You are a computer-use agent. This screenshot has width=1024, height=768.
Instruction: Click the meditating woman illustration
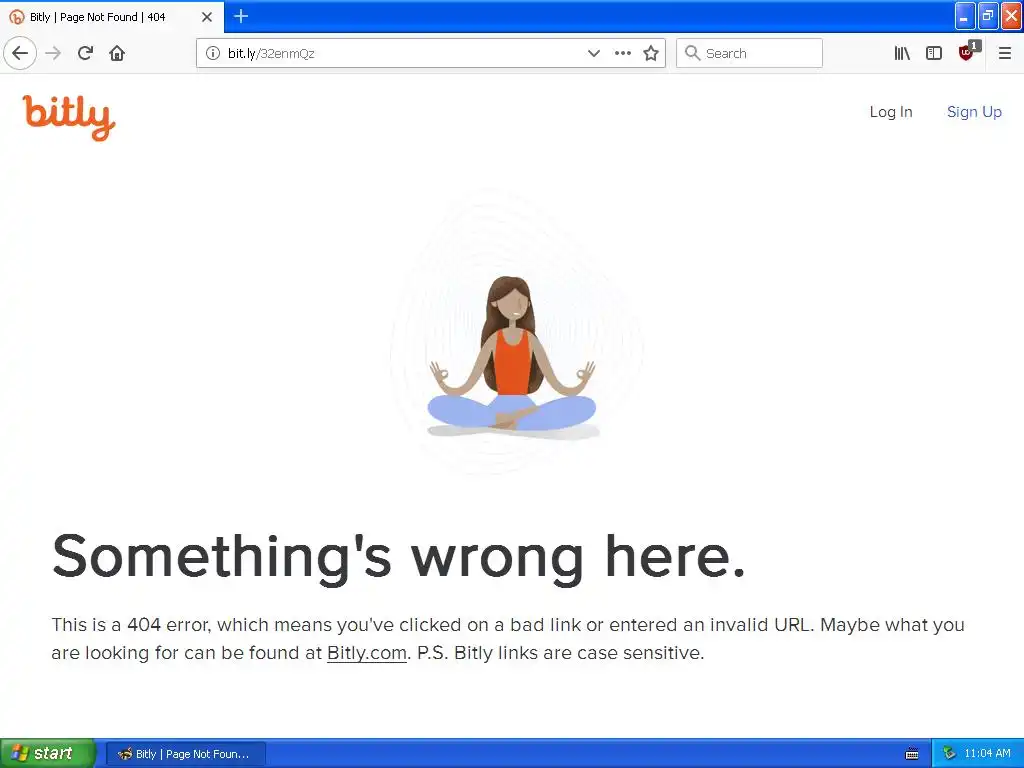(x=513, y=356)
